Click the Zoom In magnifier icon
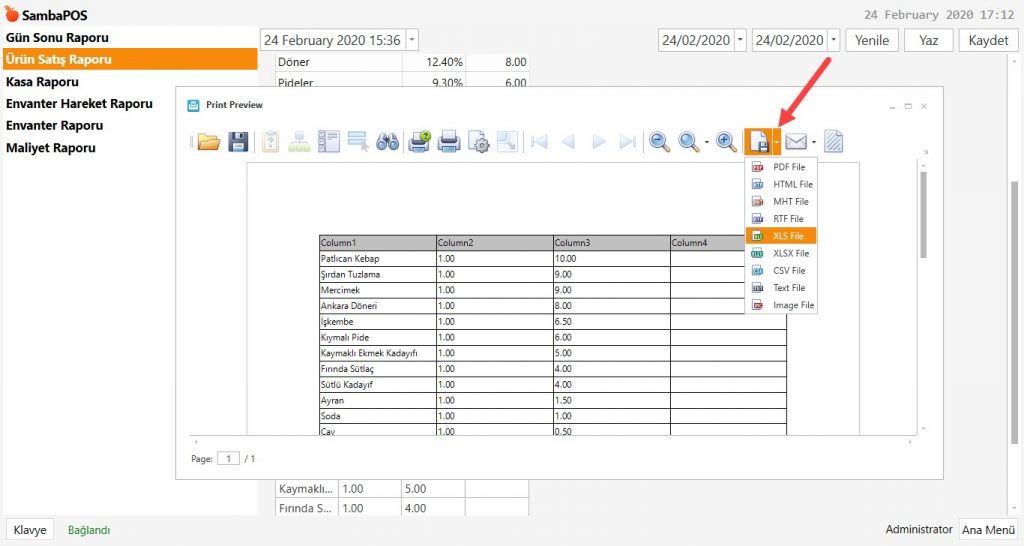Image resolution: width=1024 pixels, height=546 pixels. pyautogui.click(x=727, y=142)
